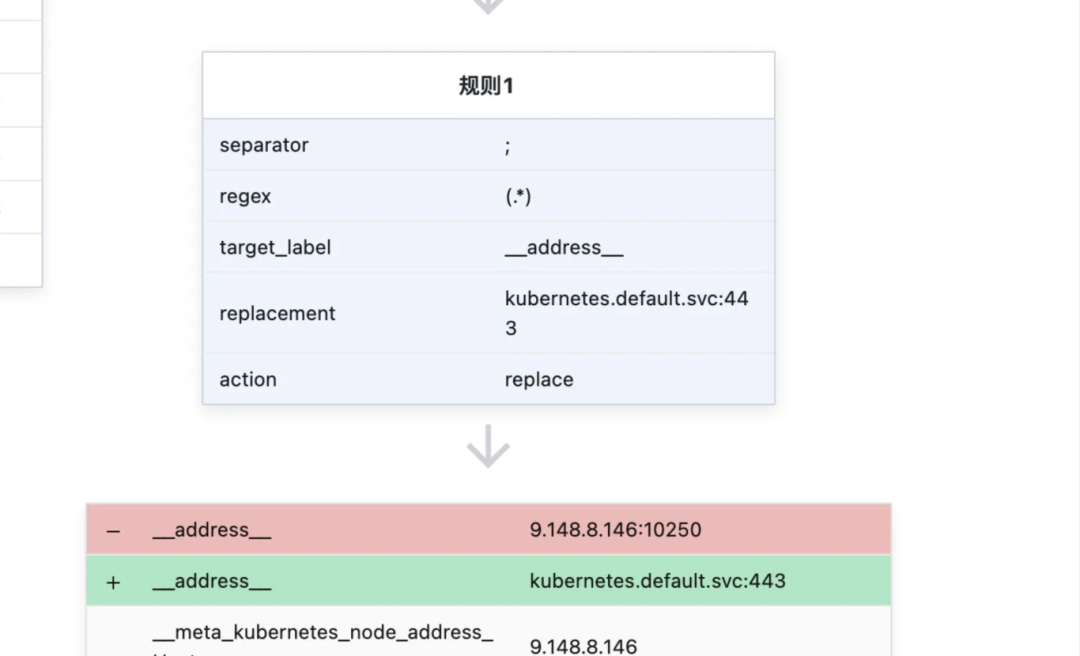Click the (.*) regex value

point(518,196)
